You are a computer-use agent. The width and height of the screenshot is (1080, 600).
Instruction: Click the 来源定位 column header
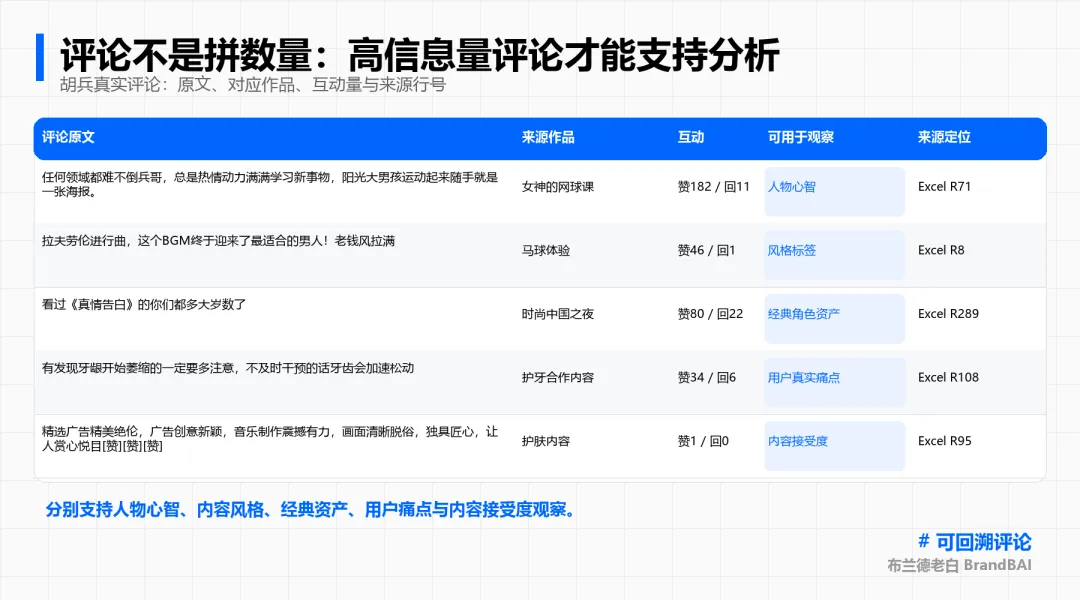[x=944, y=137]
